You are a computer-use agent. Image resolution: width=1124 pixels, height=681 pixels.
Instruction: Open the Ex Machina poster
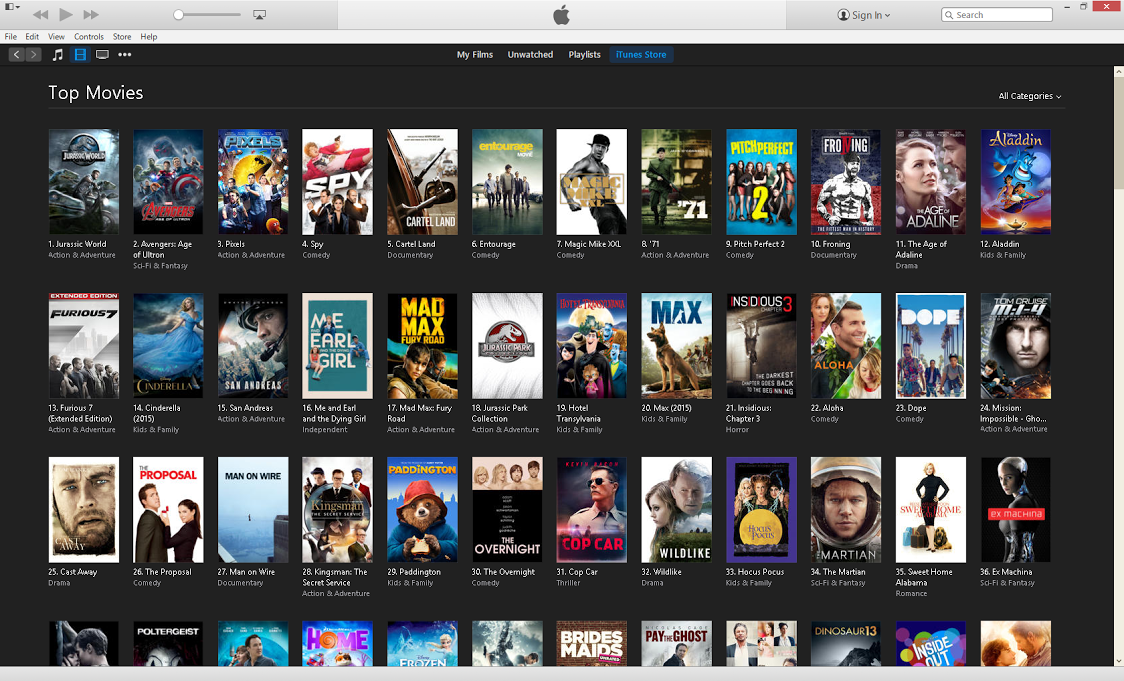coord(1016,510)
